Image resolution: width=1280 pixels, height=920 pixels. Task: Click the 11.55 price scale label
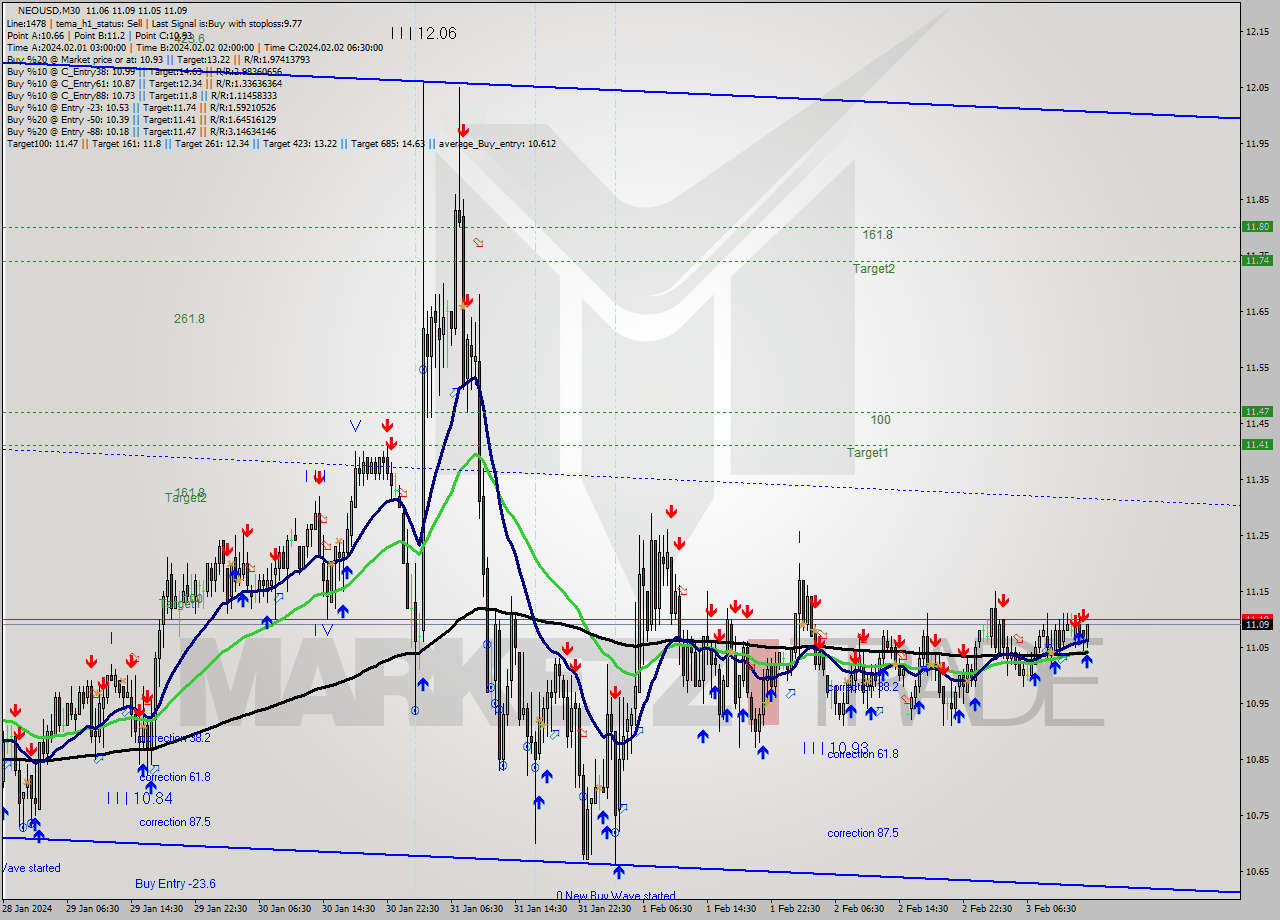pyautogui.click(x=1257, y=368)
